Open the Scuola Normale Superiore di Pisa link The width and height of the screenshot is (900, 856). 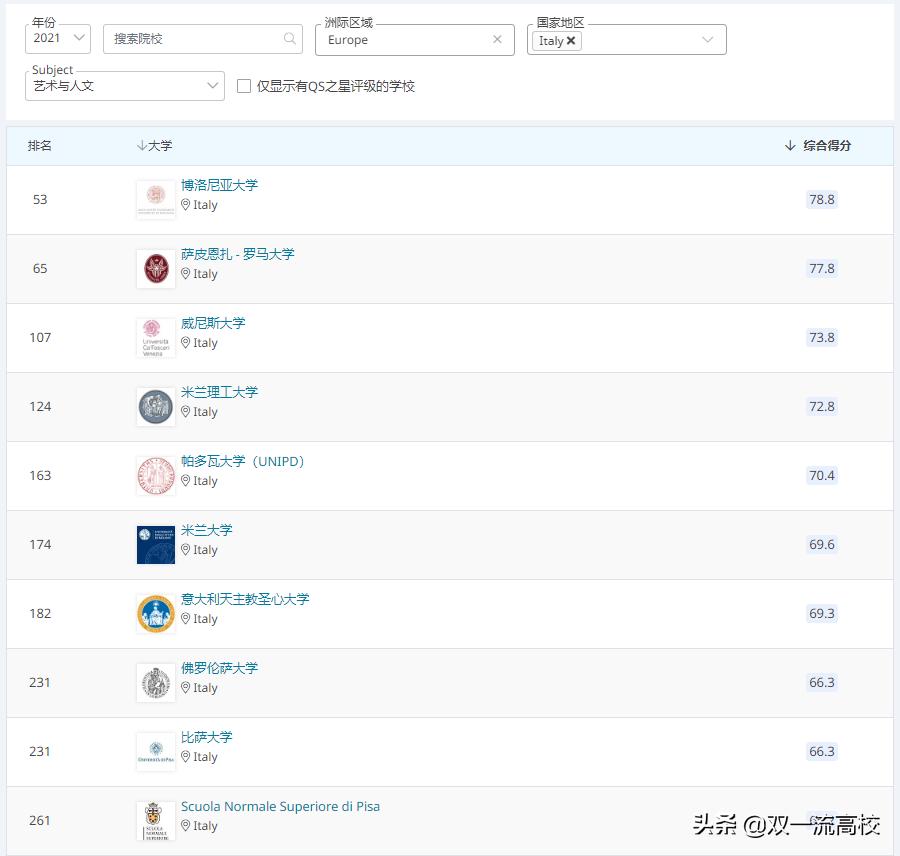pos(281,805)
